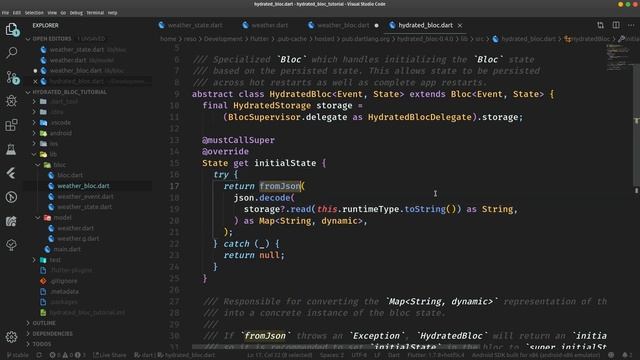Open the Debug menu
Screen dimensions: 640x360
(x=76, y=13)
